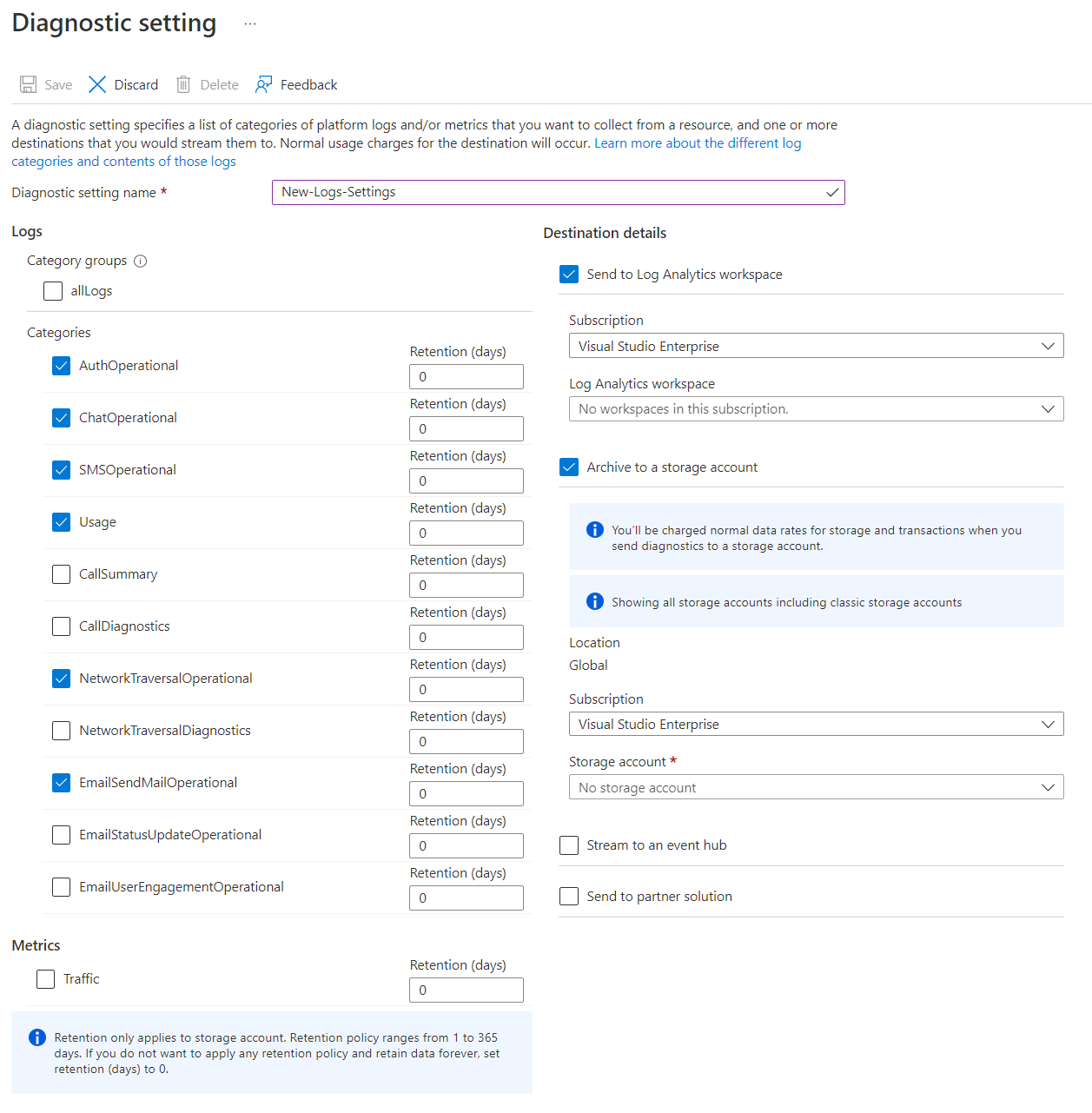Click the Discard X icon
The width and height of the screenshot is (1092, 1113).
97,84
